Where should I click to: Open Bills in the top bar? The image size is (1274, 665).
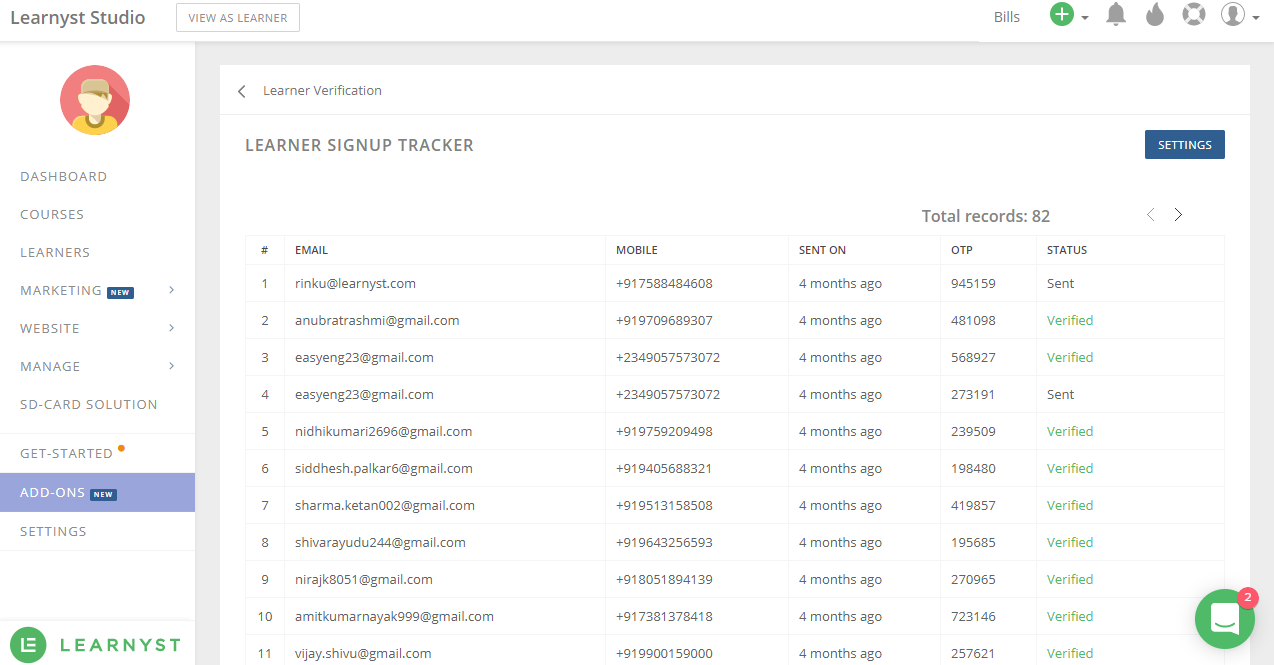tap(1007, 17)
